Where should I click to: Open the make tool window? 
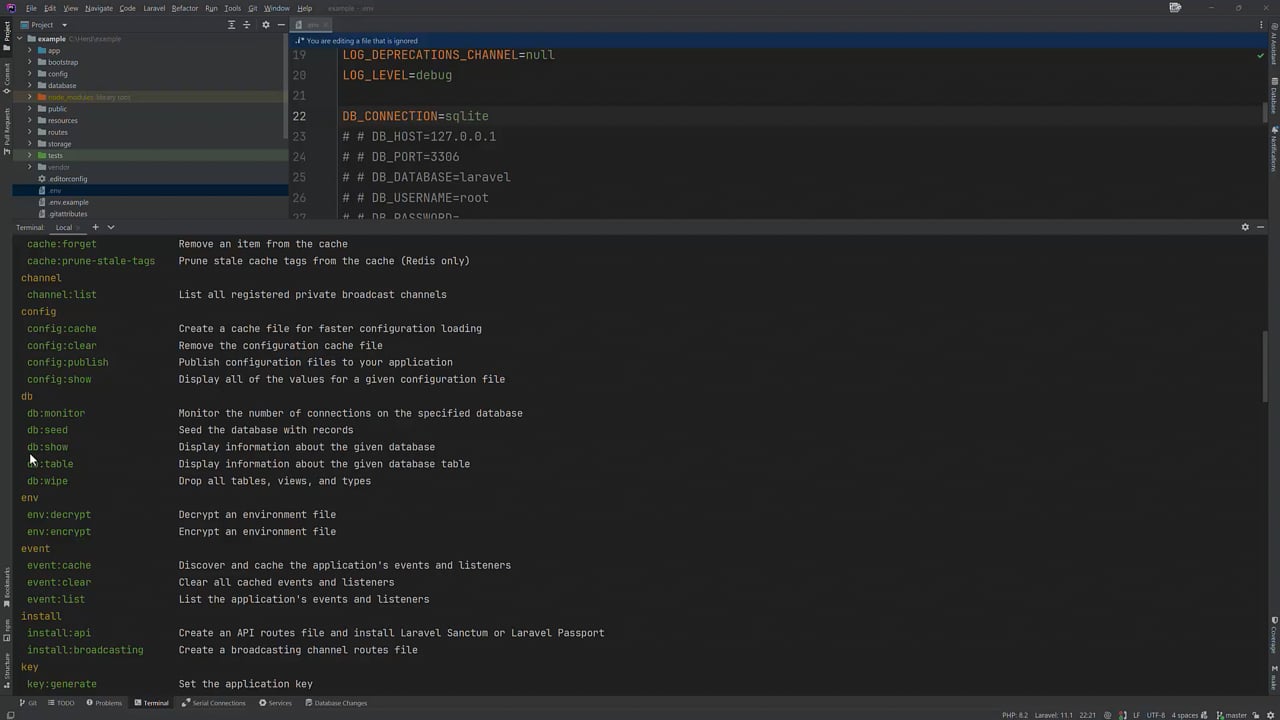point(1274,677)
